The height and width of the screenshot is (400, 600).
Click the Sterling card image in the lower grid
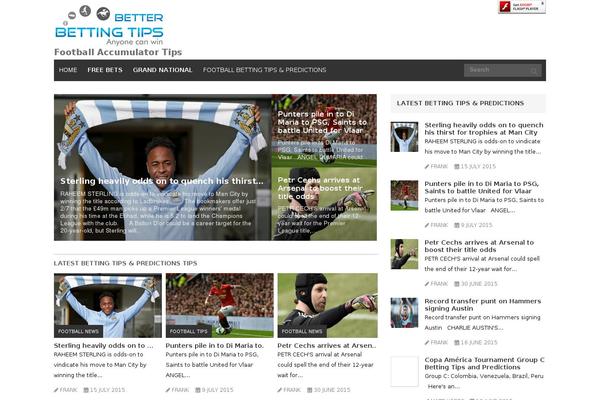click(108, 305)
